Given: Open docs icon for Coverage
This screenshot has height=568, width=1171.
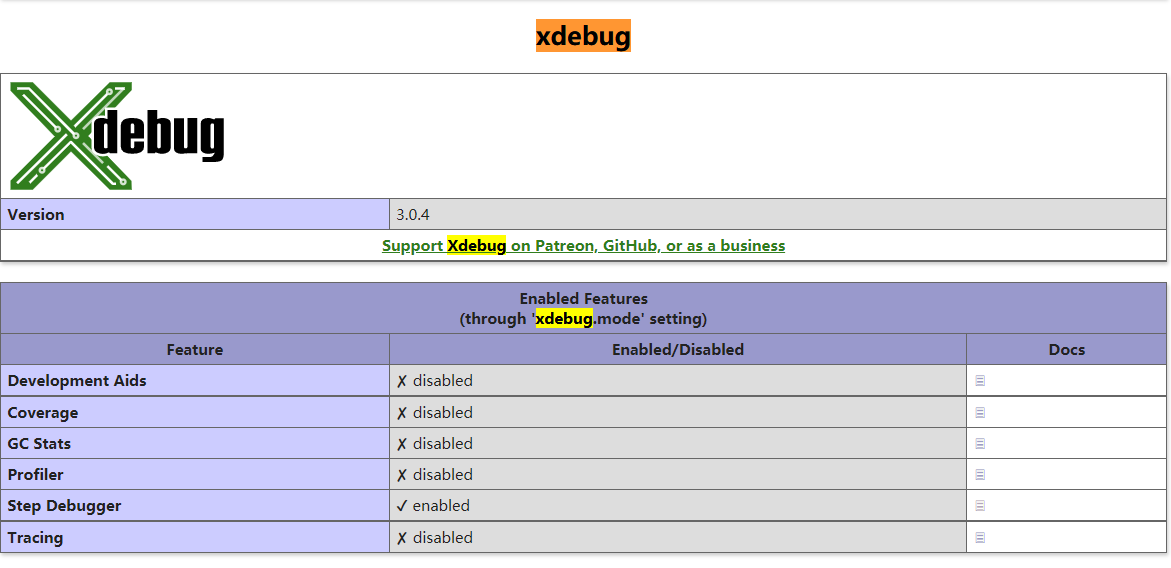Looking at the screenshot, I should 980,412.
